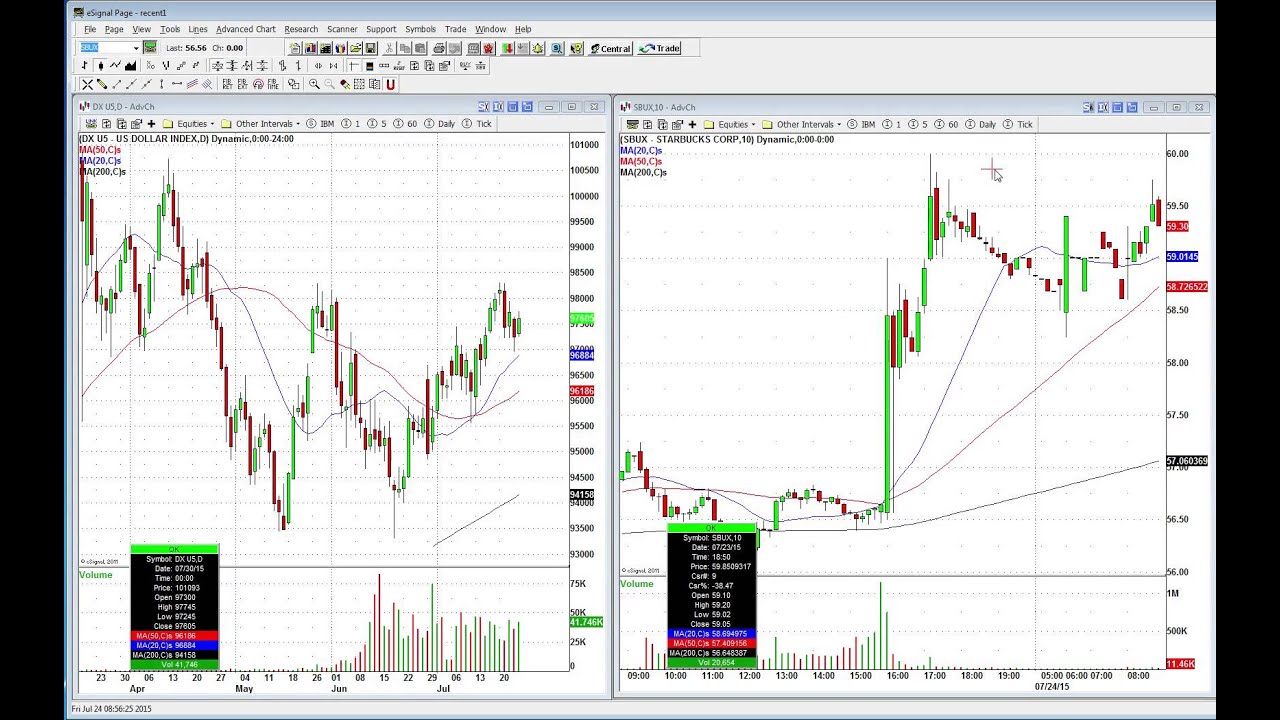Click the Print icon in main toolbar
1280x720 pixels.
coord(440,48)
